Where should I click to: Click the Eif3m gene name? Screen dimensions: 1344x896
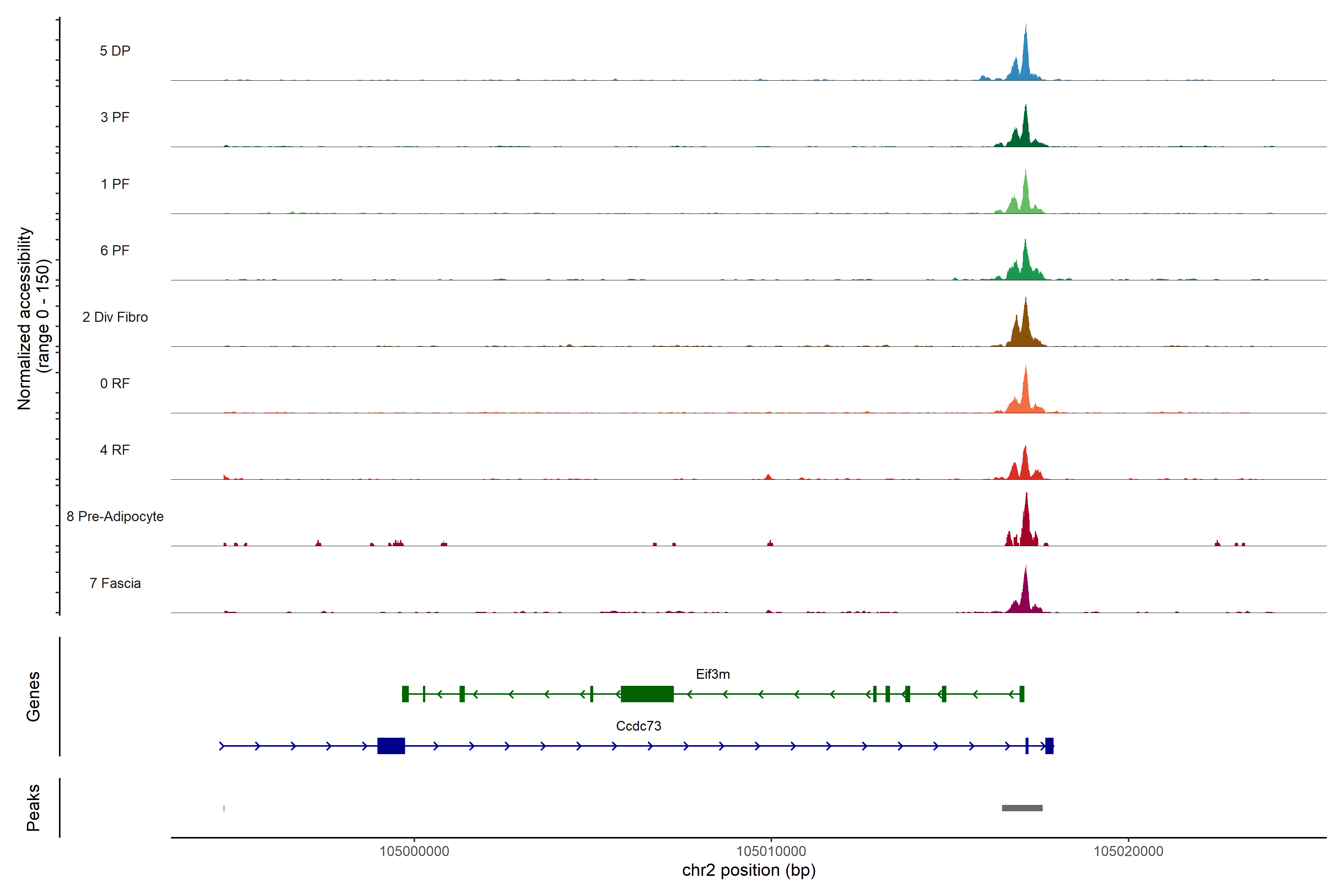[x=713, y=674]
